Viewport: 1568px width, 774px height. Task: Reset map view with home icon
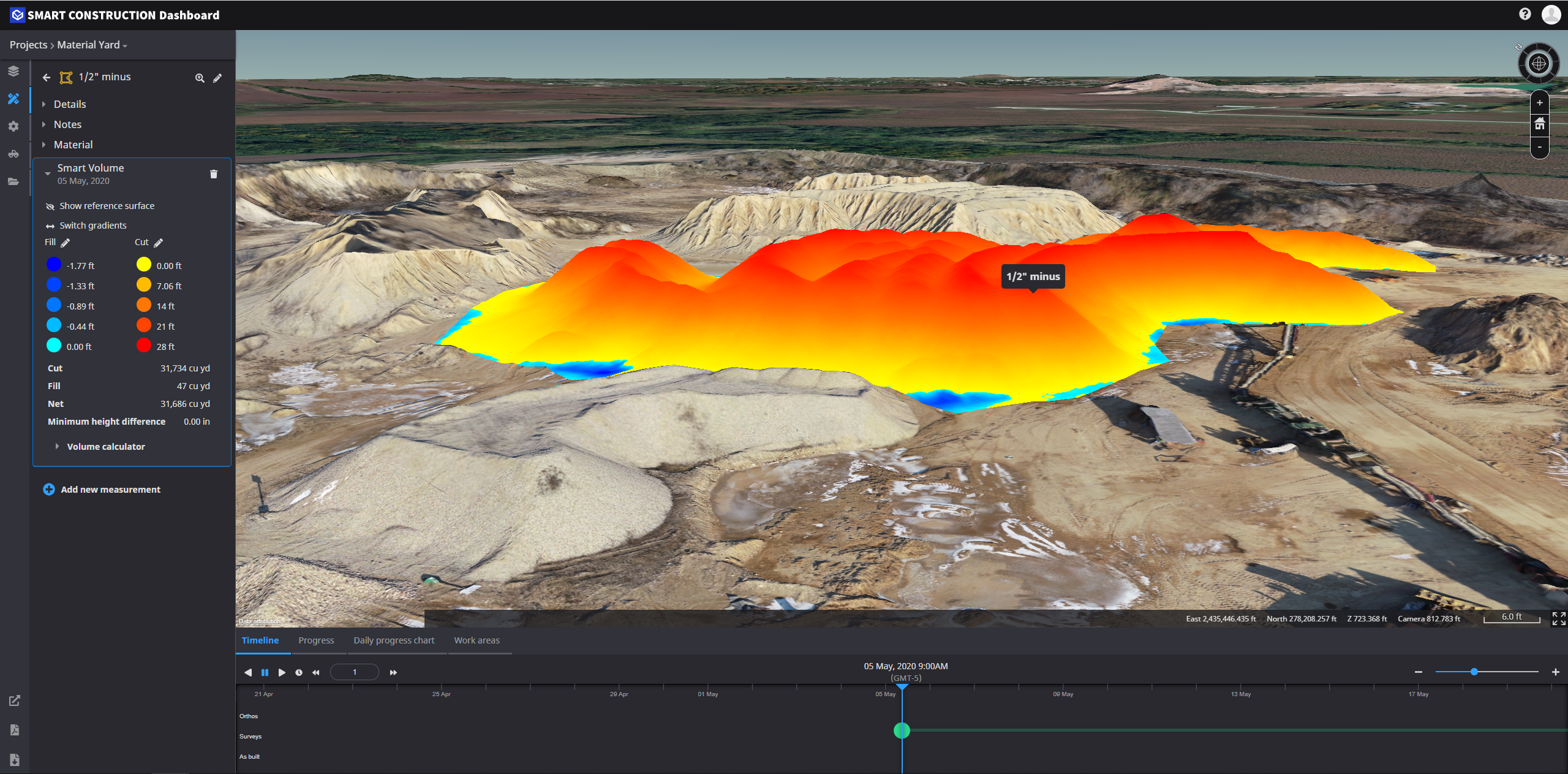pos(1539,124)
